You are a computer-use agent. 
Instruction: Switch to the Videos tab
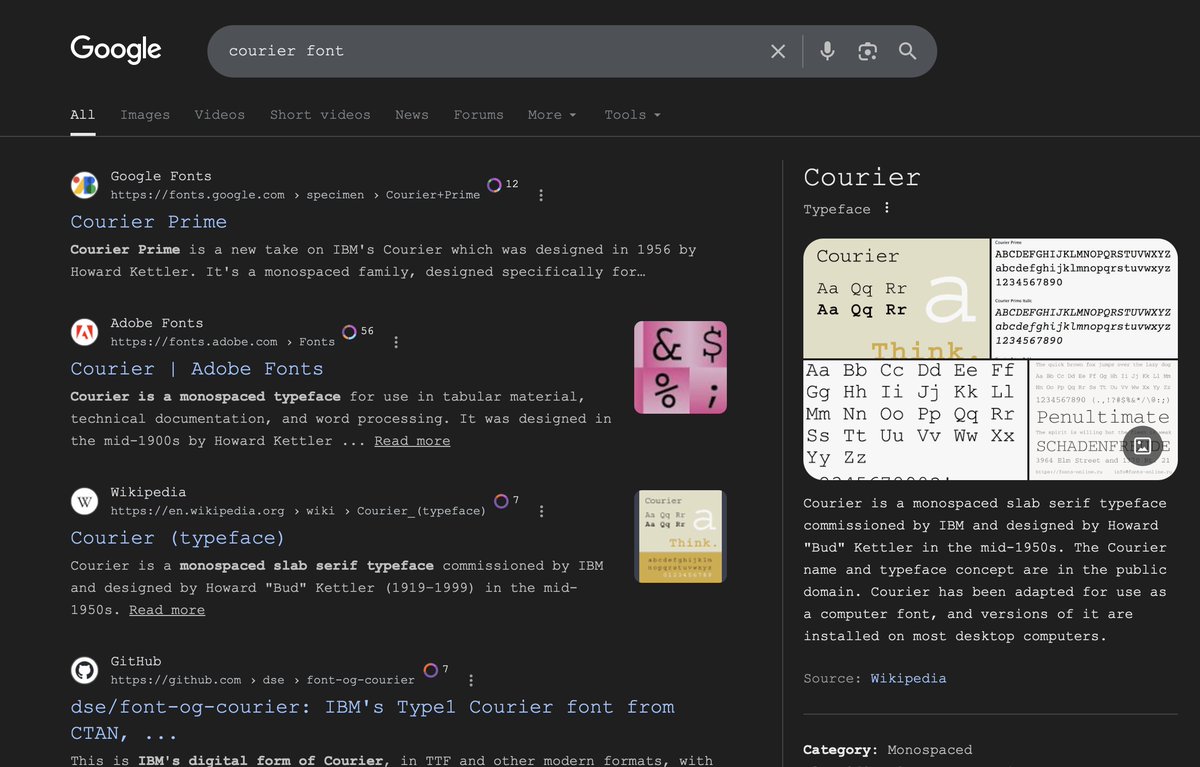pos(220,115)
